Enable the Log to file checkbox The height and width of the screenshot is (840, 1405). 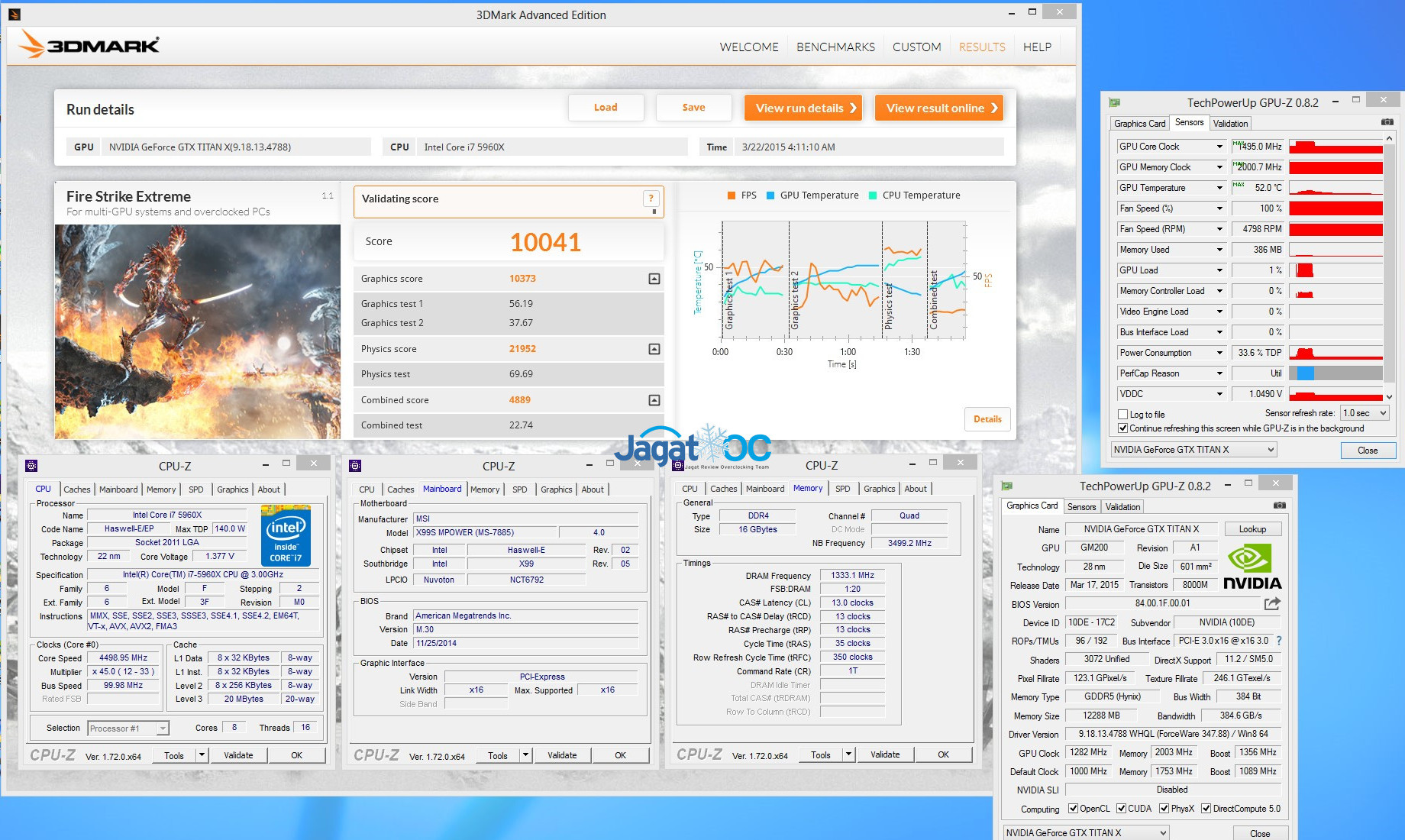[x=1123, y=415]
